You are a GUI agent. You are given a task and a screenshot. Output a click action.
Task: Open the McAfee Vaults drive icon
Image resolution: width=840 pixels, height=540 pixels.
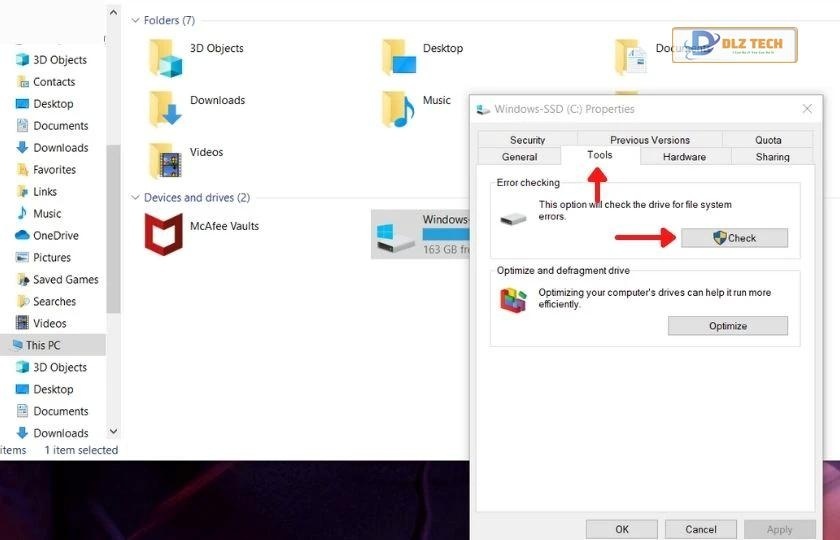coord(163,236)
